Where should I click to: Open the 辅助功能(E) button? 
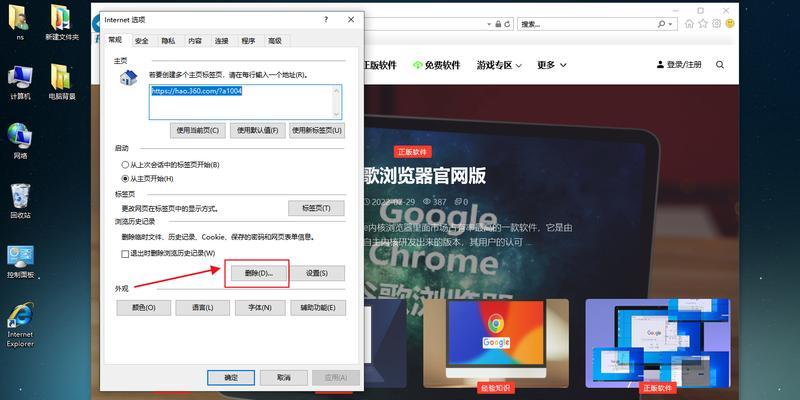click(318, 308)
